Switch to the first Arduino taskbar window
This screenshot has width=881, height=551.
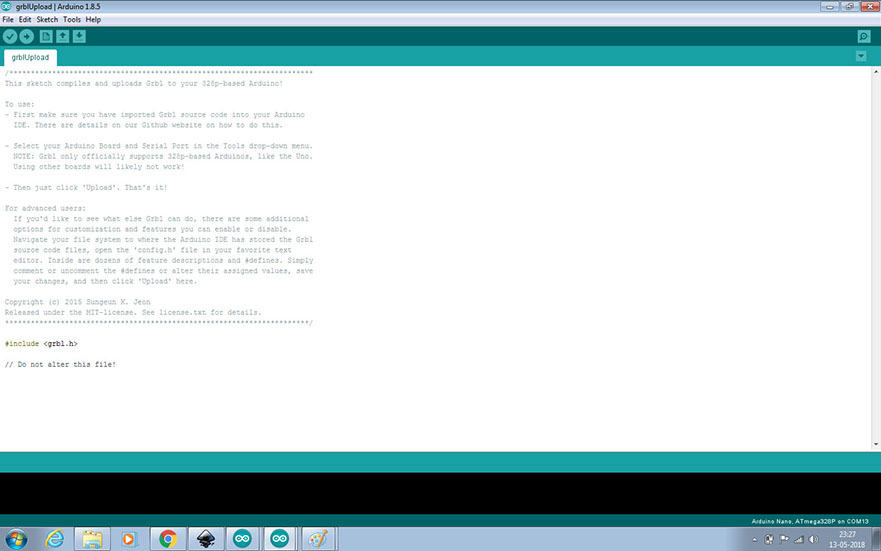coord(242,539)
